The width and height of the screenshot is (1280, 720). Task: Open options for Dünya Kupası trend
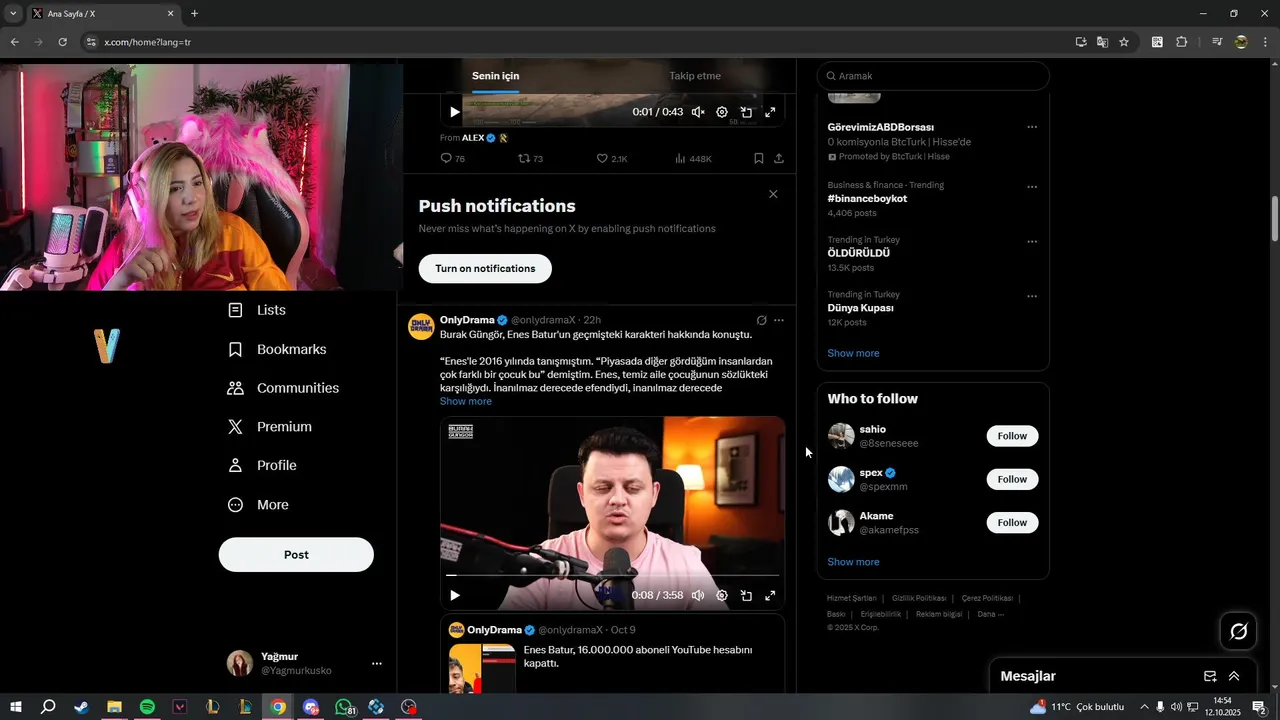(x=1032, y=297)
